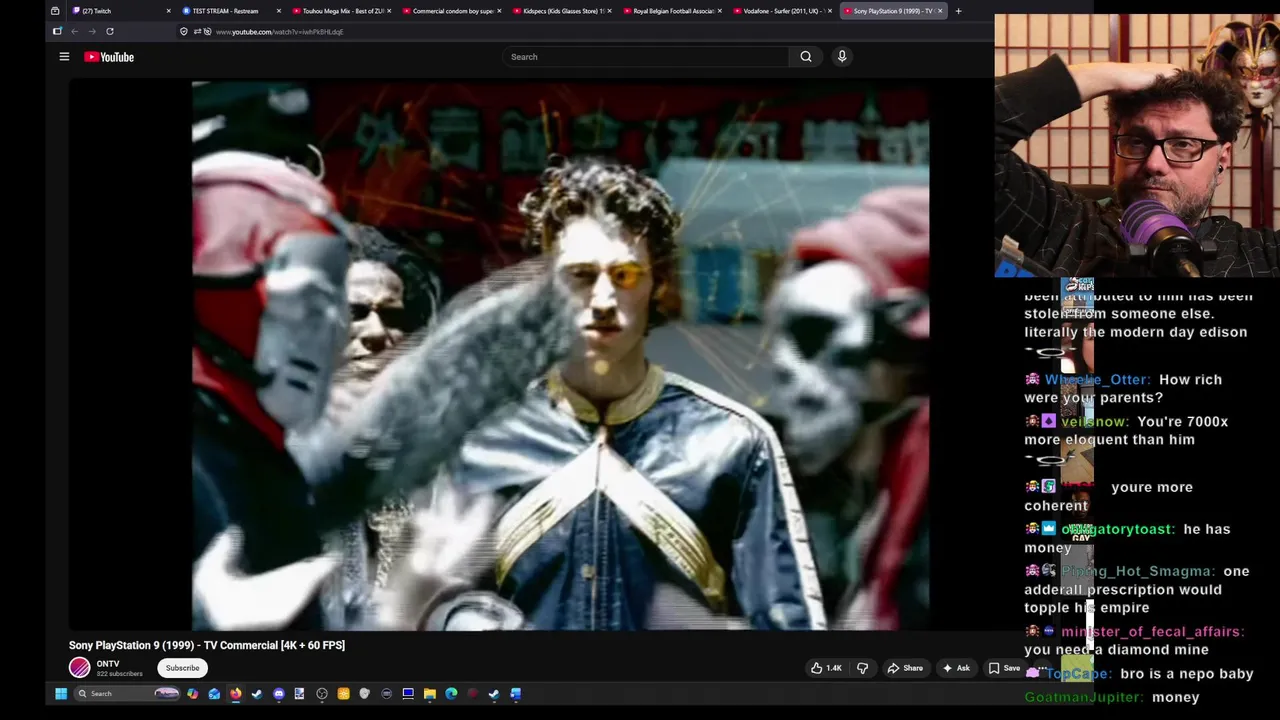Click chat user Piping_Hot_Smagma's name
This screenshot has height=720, width=1280.
(x=1137, y=571)
